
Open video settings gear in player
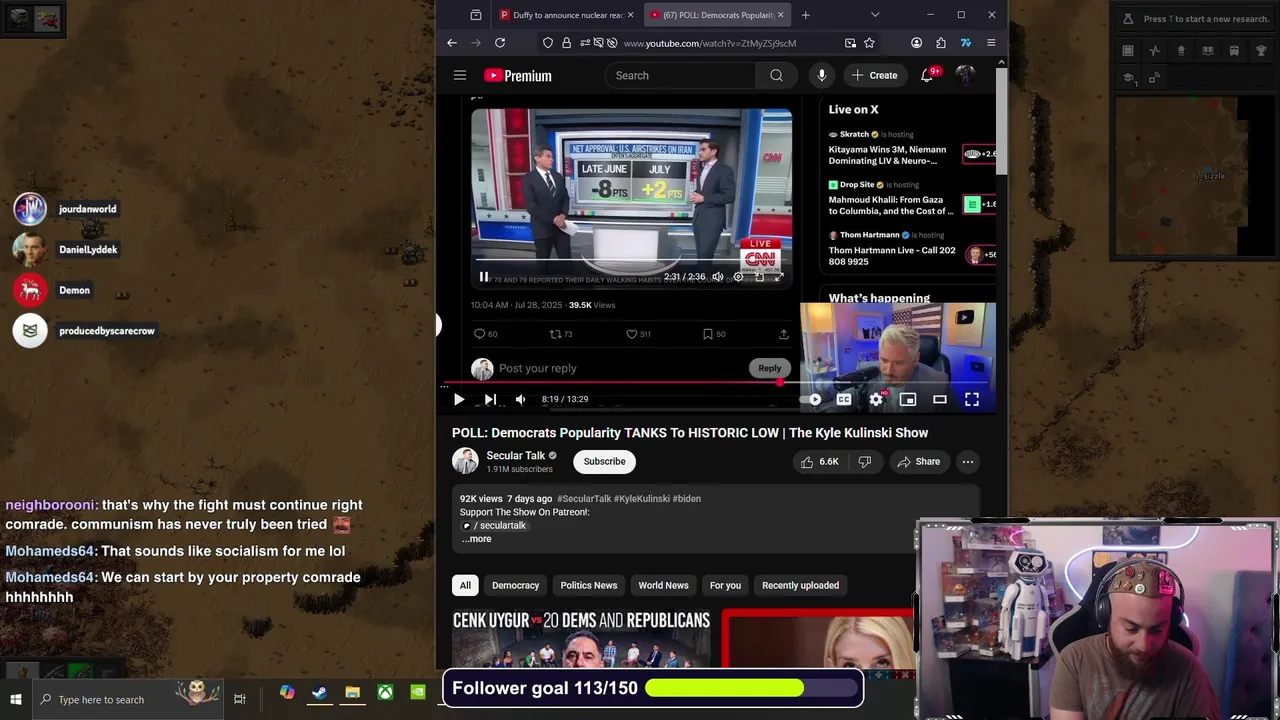coord(876,399)
